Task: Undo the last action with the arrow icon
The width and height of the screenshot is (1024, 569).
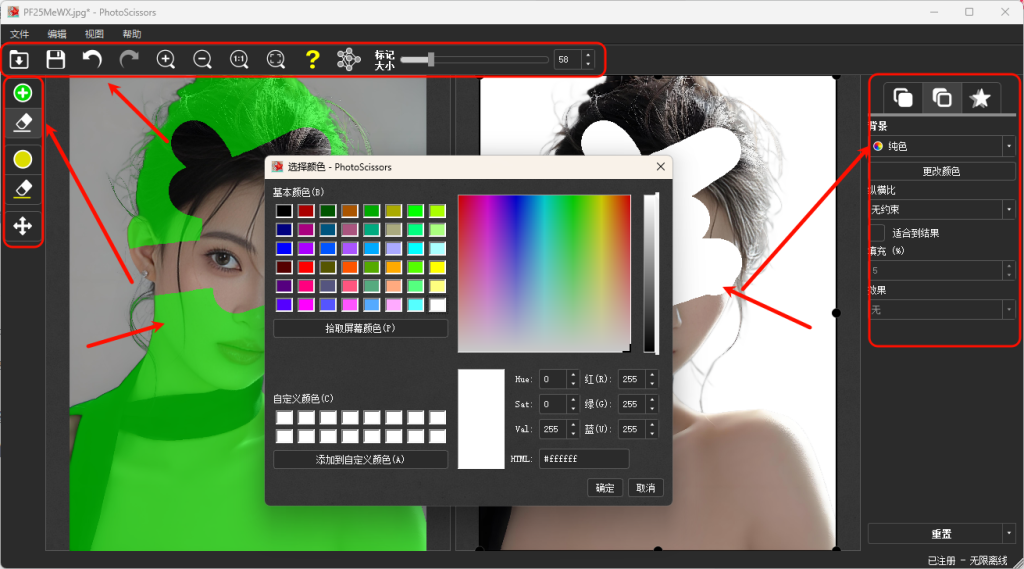Action: [x=92, y=60]
